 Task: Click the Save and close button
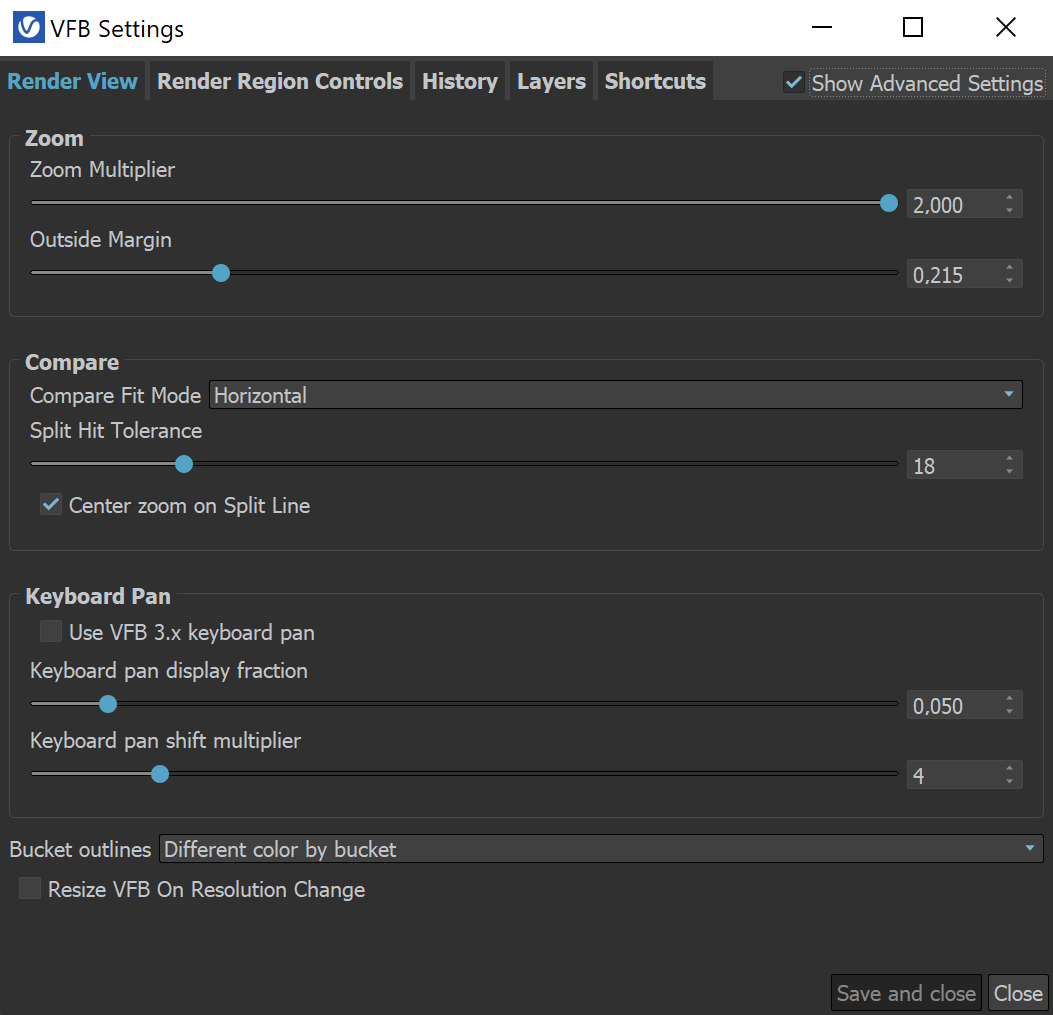pos(906,993)
